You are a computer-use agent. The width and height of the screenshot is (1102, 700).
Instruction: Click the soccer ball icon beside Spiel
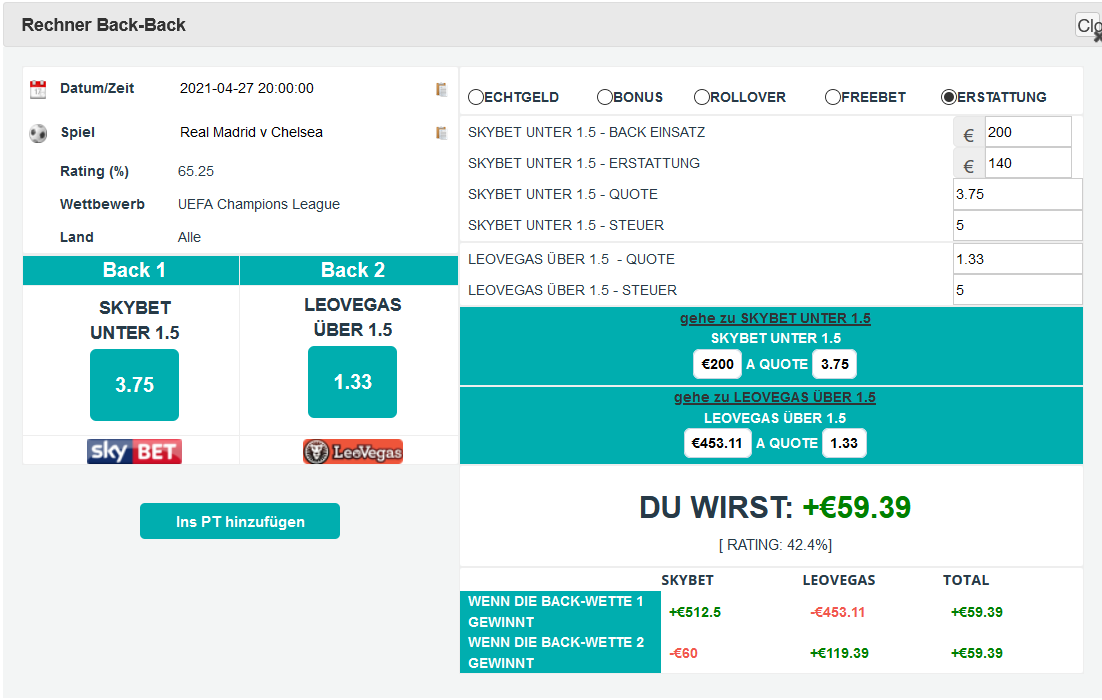(x=38, y=133)
